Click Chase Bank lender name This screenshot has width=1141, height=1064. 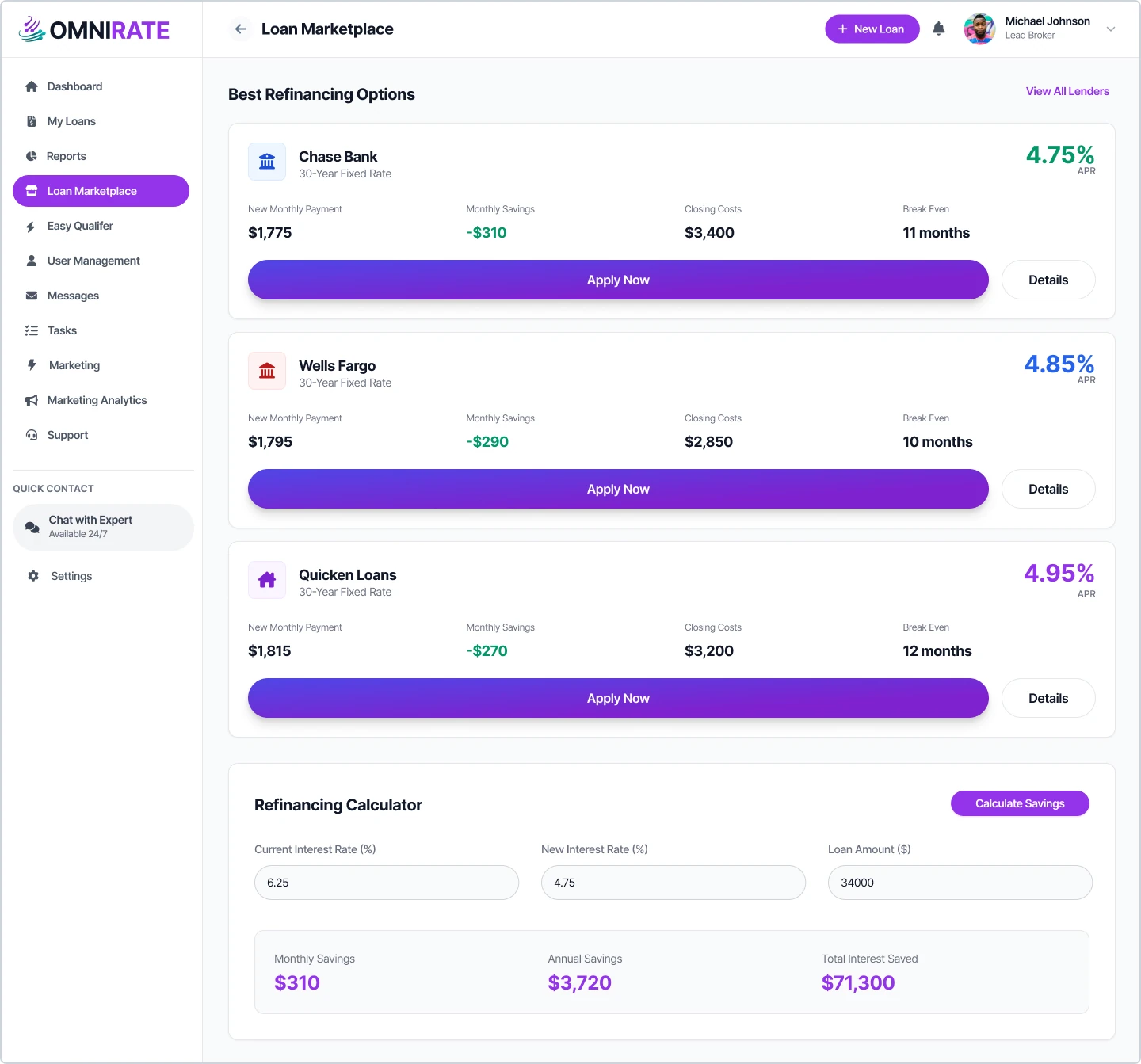pyautogui.click(x=338, y=157)
